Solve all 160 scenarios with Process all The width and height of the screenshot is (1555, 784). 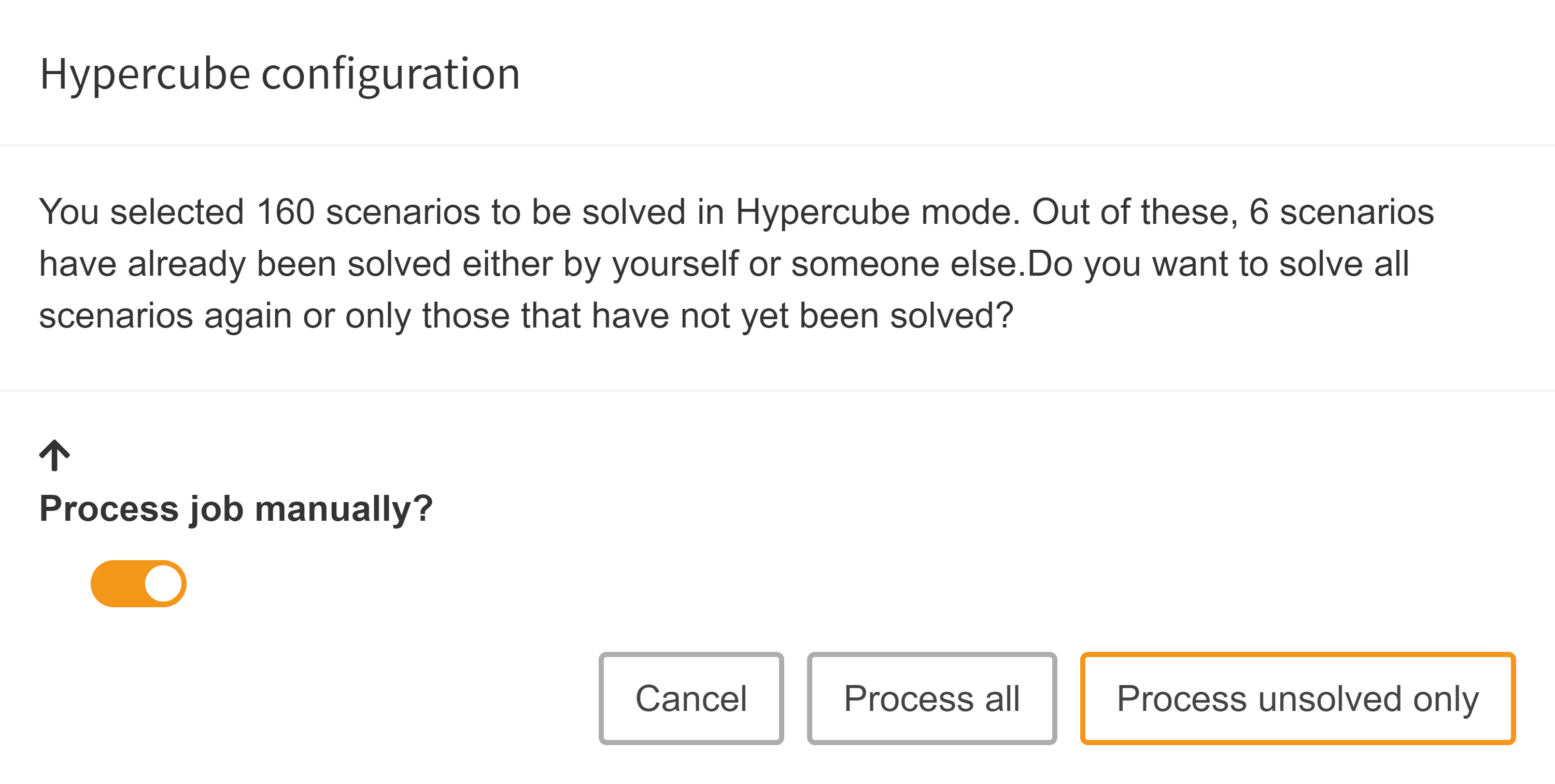point(931,699)
